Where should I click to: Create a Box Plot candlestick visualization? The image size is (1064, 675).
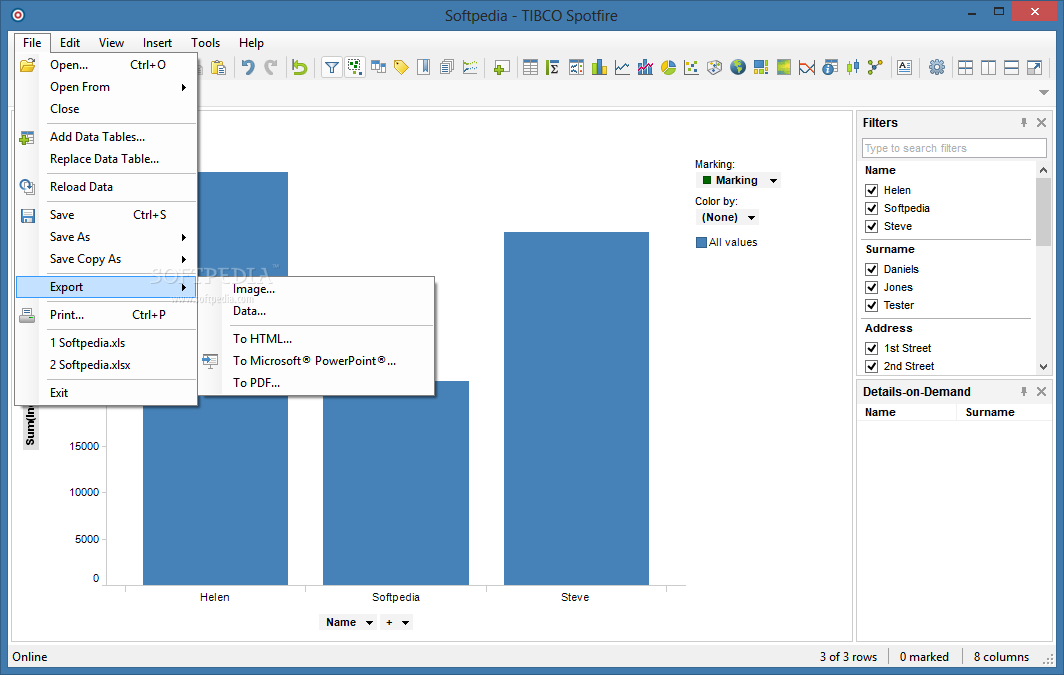click(853, 67)
